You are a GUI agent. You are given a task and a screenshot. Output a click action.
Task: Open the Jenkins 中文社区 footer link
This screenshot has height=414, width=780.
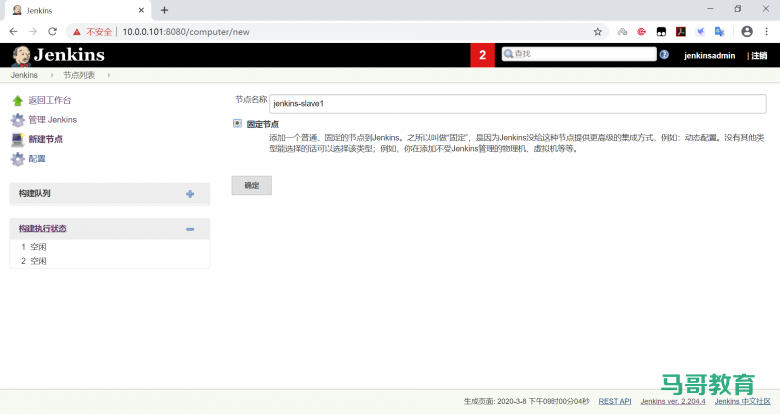pyautogui.click(x=743, y=401)
